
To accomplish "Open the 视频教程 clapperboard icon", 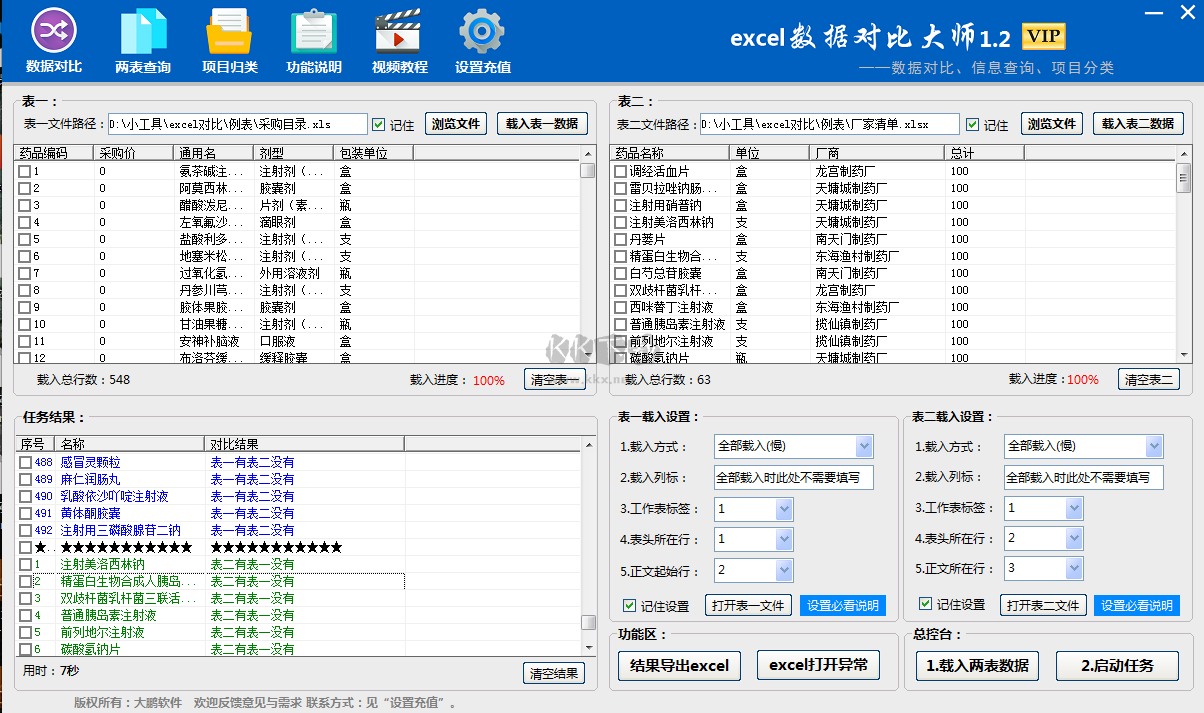I will point(399,30).
